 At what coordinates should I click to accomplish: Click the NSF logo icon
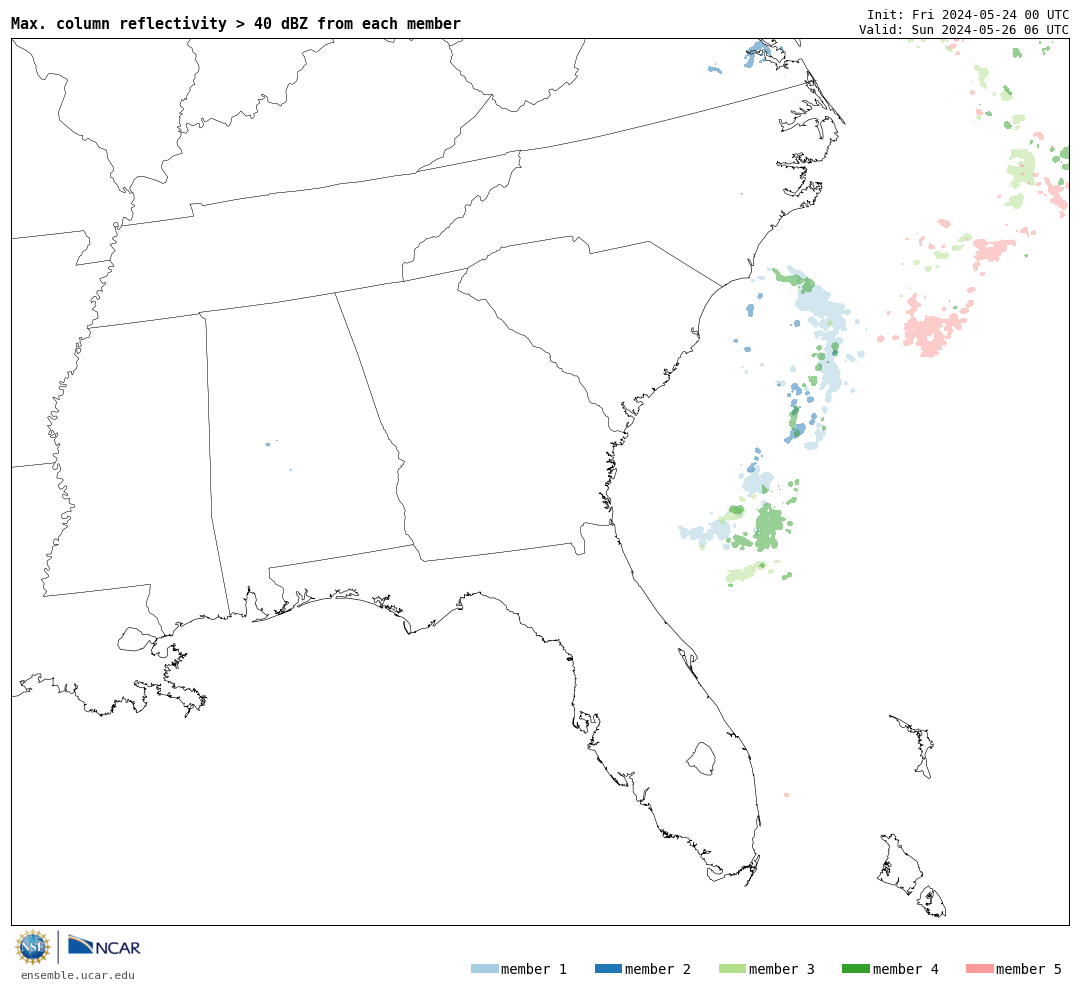[x=32, y=947]
